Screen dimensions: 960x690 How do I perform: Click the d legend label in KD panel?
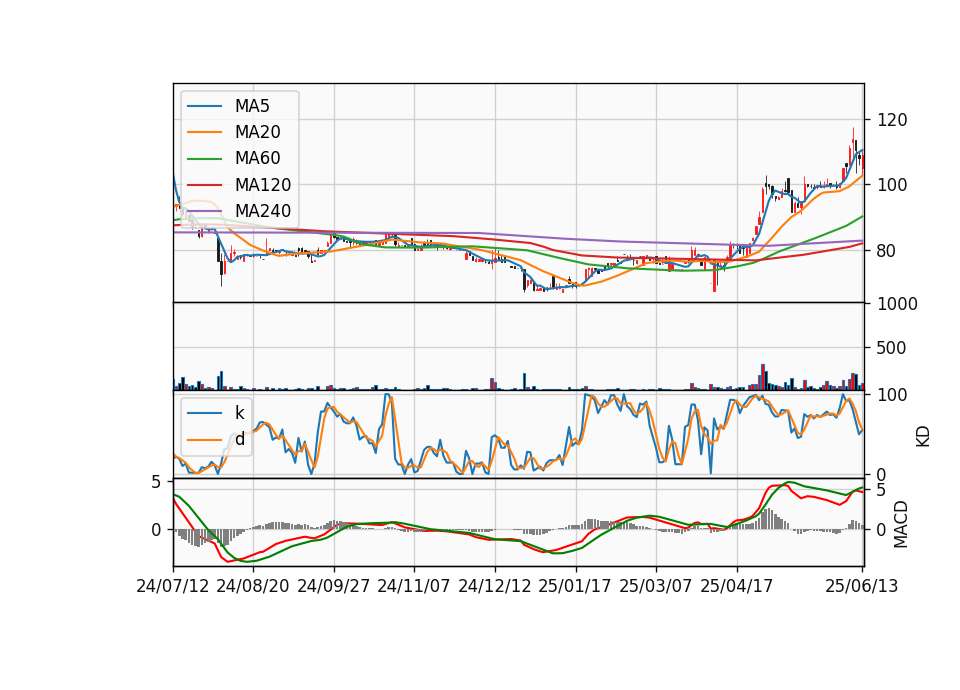coord(240,439)
